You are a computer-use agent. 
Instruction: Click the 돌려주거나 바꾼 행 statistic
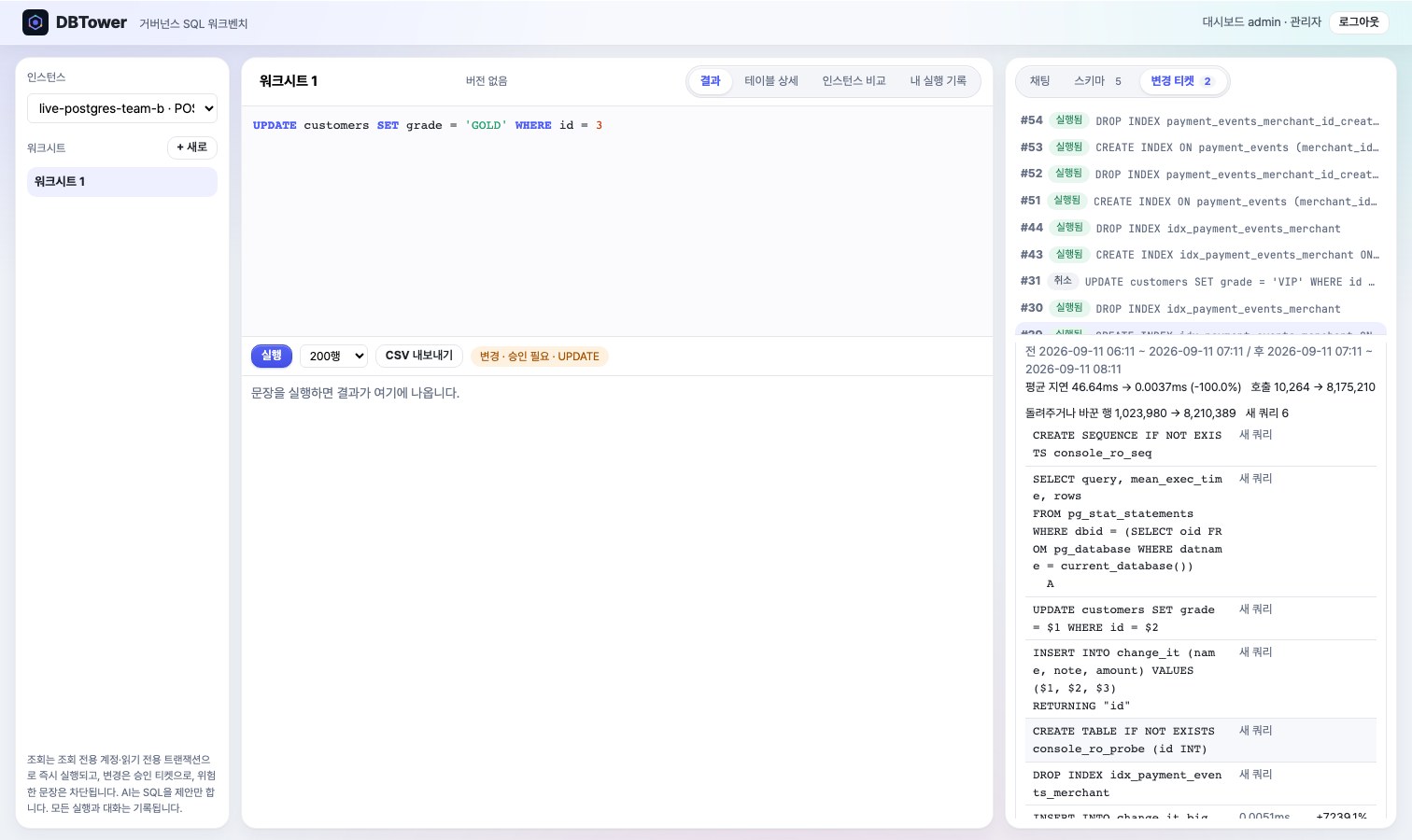[x=1130, y=413]
